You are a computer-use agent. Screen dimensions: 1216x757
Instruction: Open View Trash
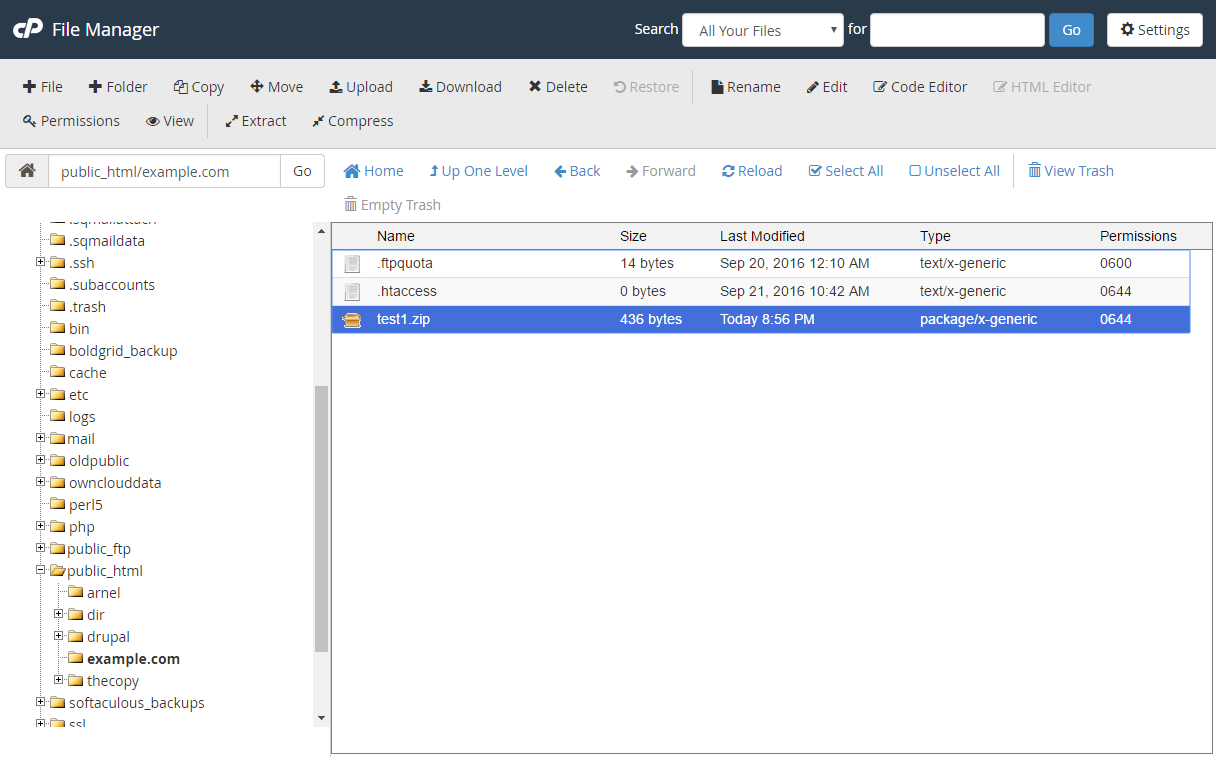tap(1070, 171)
